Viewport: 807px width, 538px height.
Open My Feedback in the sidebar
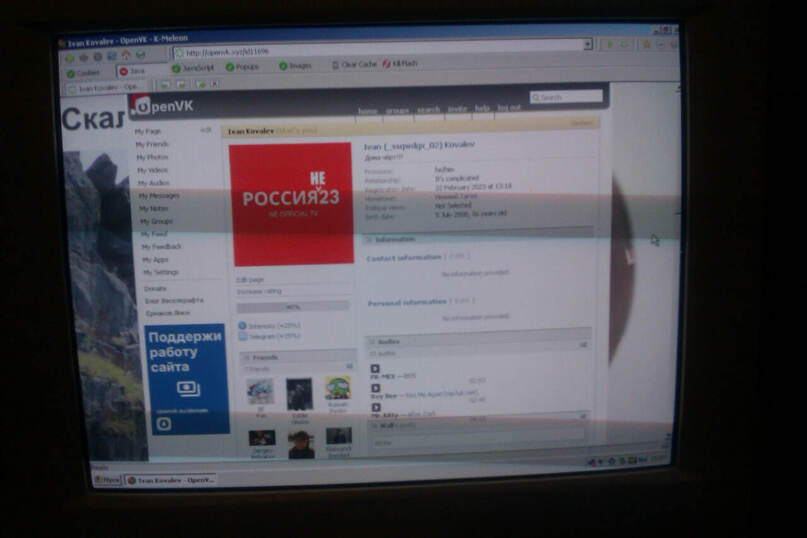coord(162,247)
